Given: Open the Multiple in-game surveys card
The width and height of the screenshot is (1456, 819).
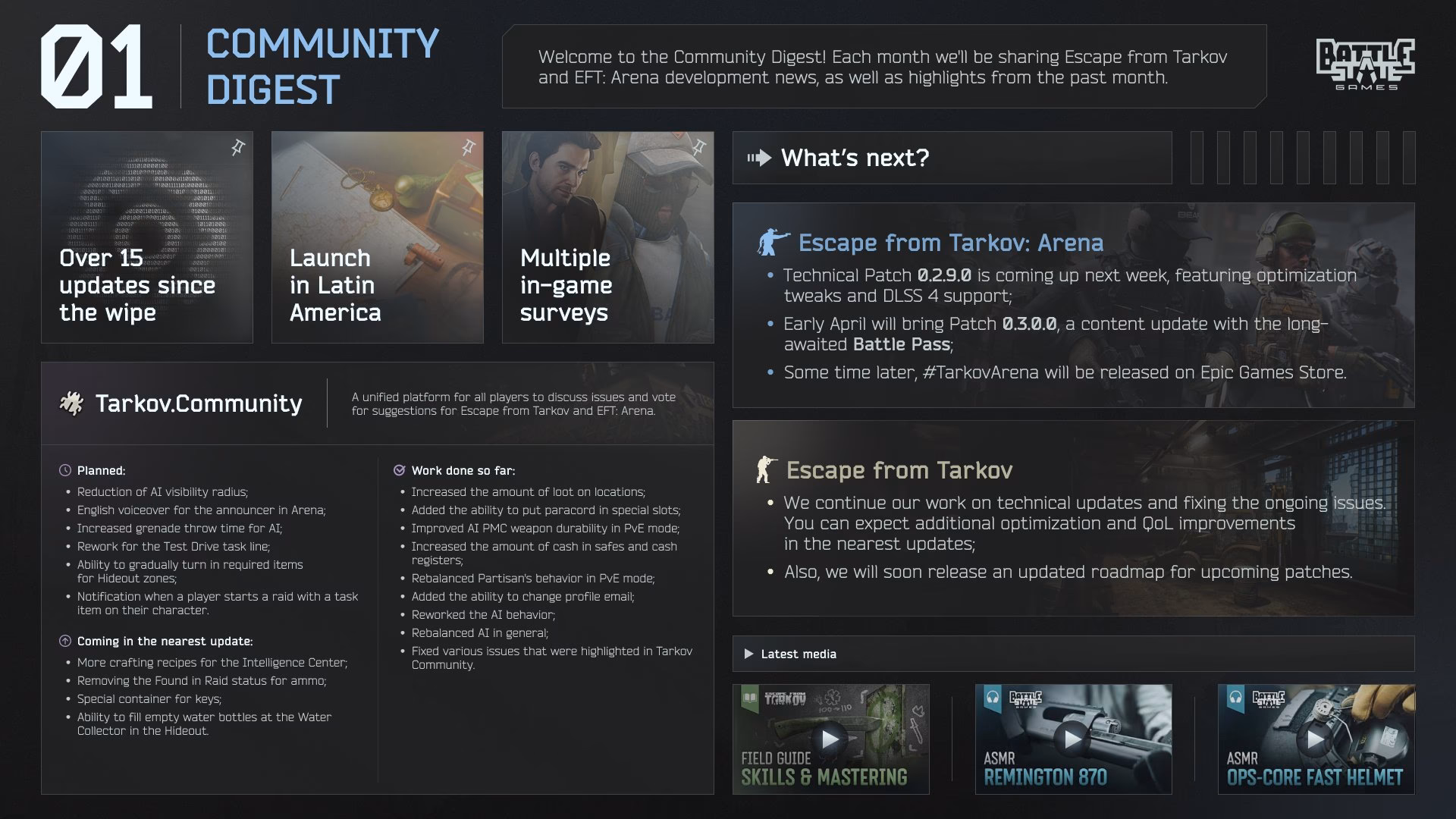Looking at the screenshot, I should pos(608,237).
